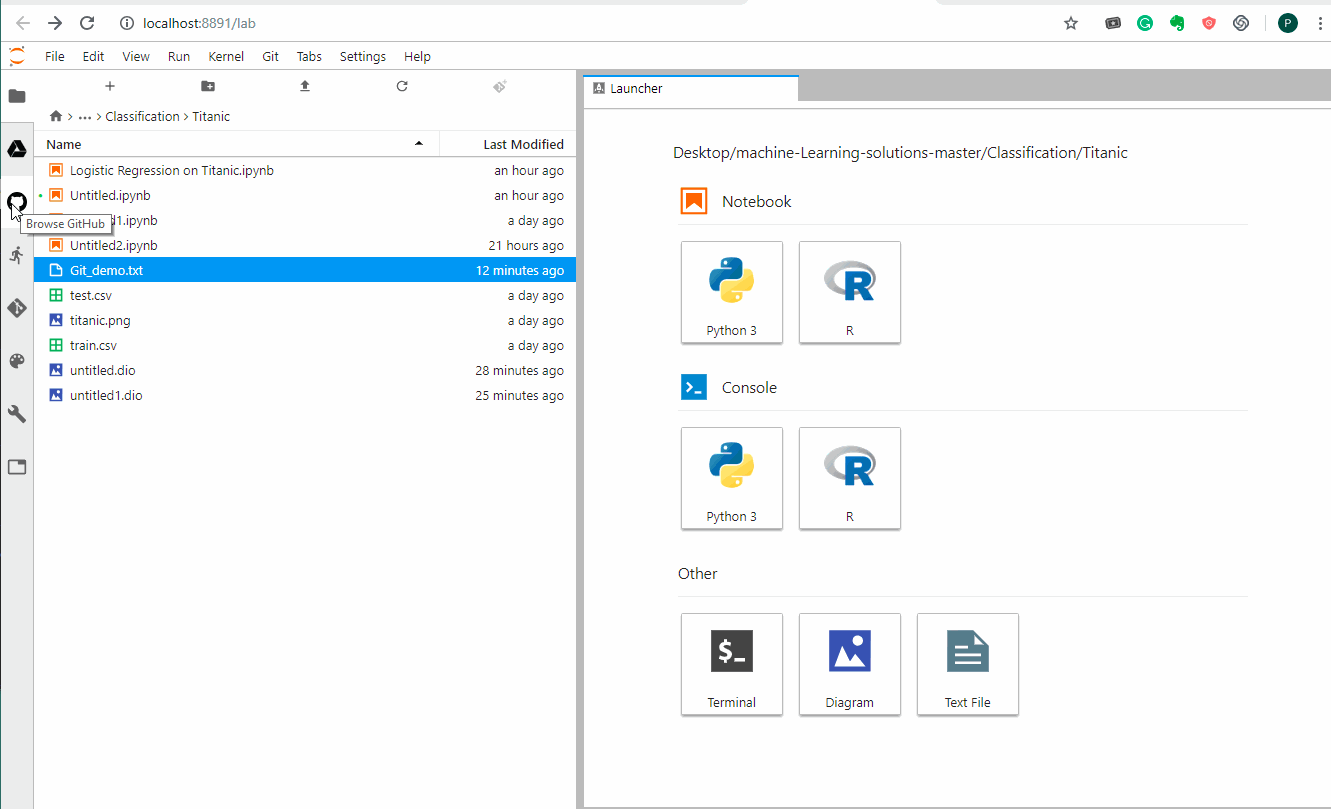Open the commands palette sidebar icon
The image size is (1331, 809).
click(x=17, y=361)
